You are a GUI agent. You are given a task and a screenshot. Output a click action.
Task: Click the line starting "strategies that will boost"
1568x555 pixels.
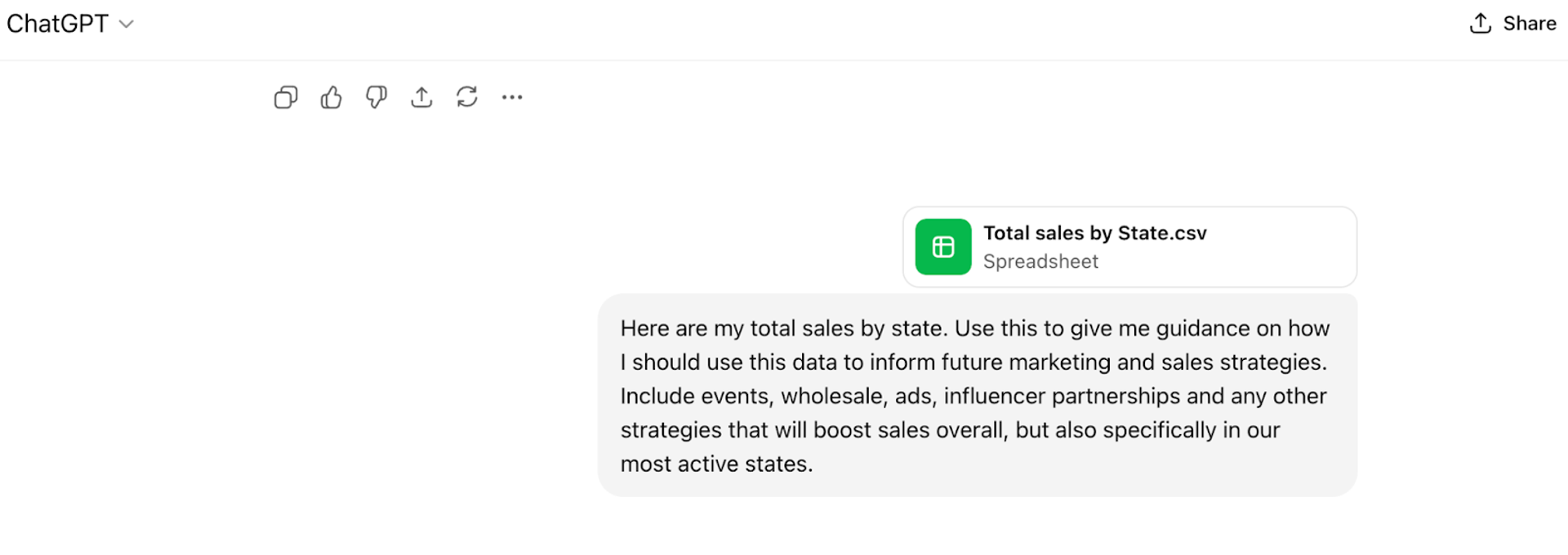pos(949,430)
